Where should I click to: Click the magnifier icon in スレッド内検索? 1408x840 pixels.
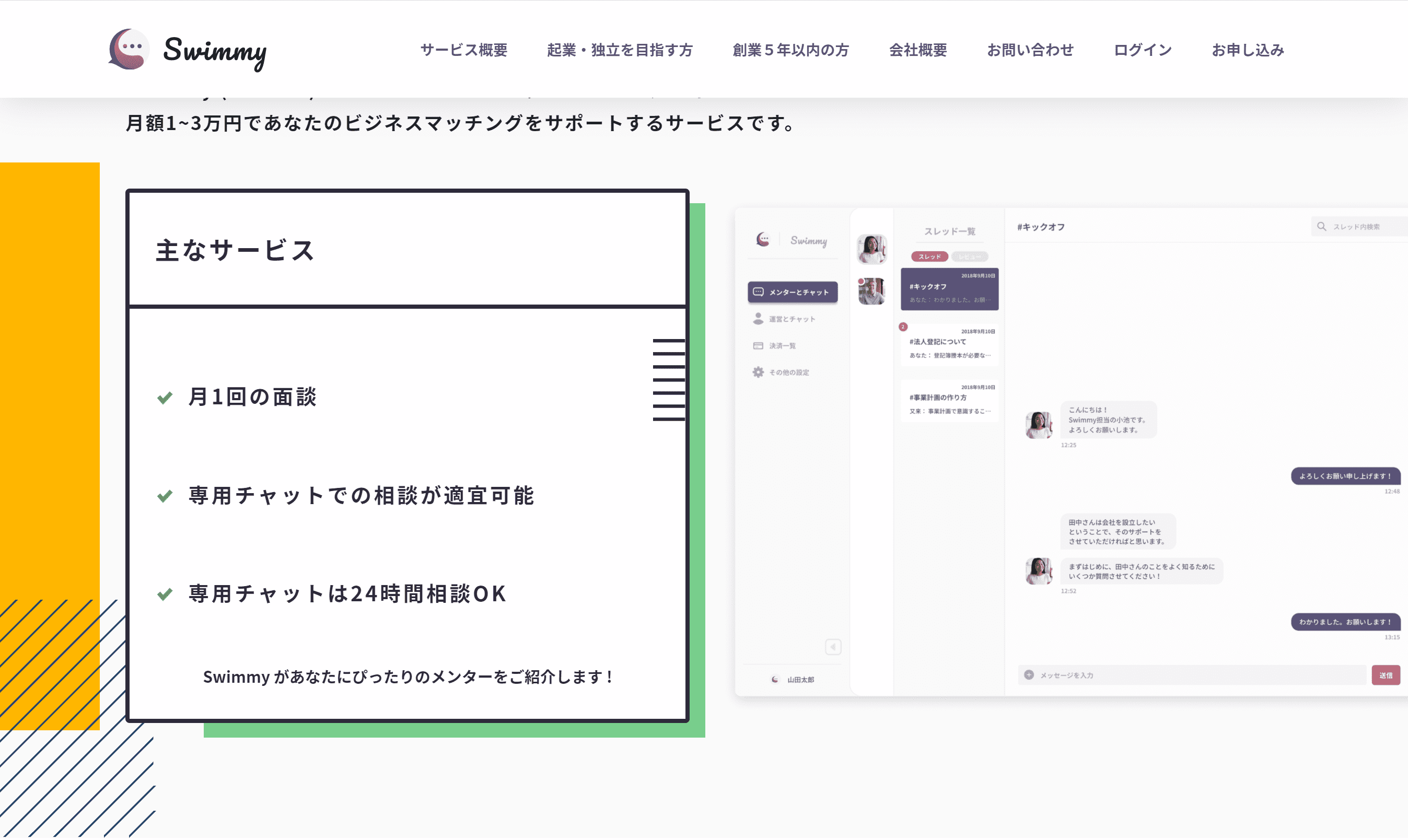coord(1321,226)
